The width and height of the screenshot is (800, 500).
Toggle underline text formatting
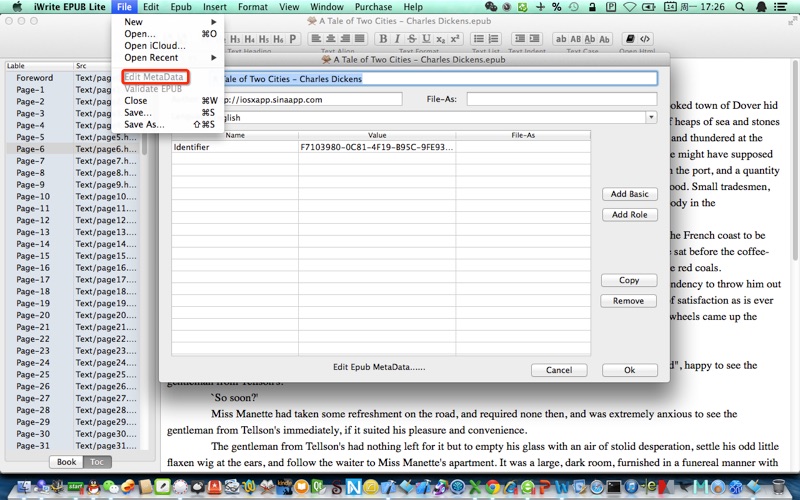[x=426, y=39]
